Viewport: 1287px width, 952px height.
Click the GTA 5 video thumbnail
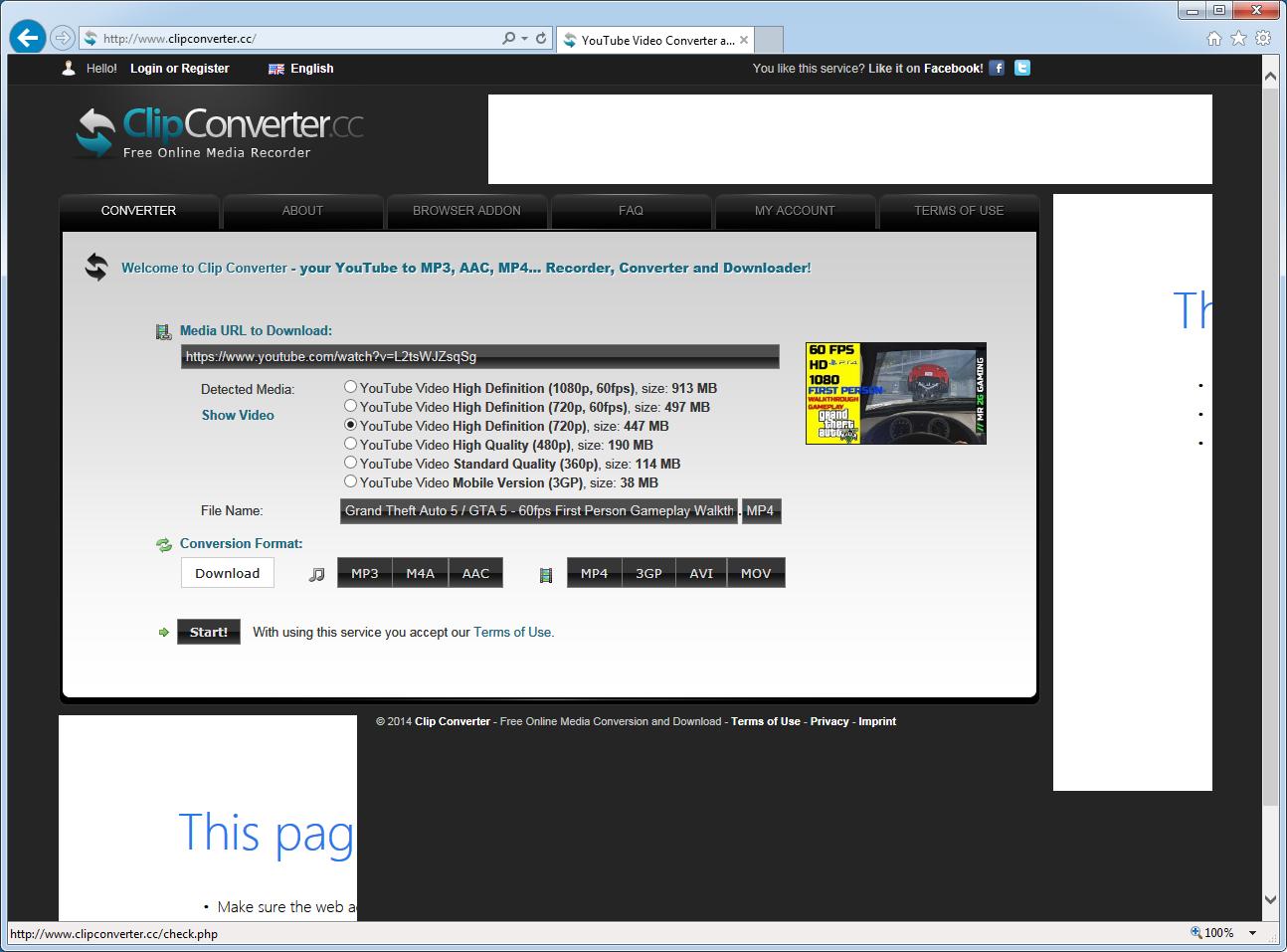(x=896, y=393)
